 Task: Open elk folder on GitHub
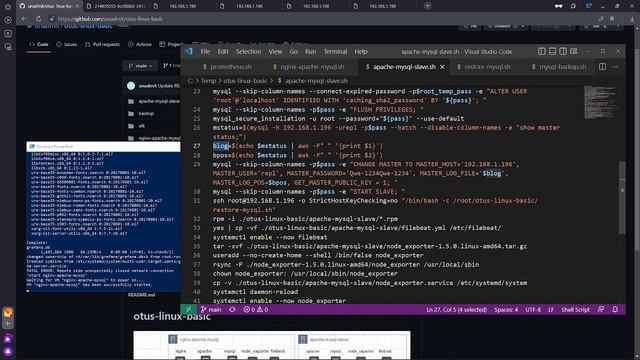pyautogui.click(x=141, y=126)
